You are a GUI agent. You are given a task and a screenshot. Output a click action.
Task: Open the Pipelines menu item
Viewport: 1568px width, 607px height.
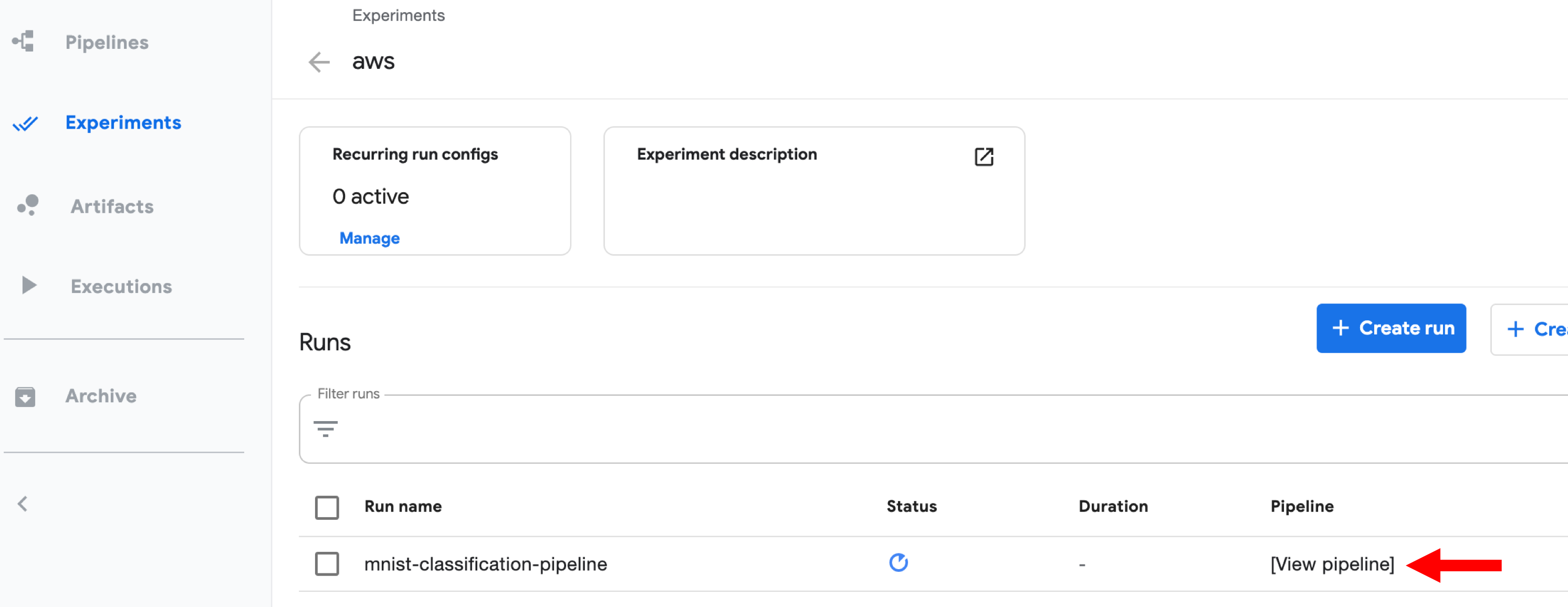pyautogui.click(x=107, y=42)
